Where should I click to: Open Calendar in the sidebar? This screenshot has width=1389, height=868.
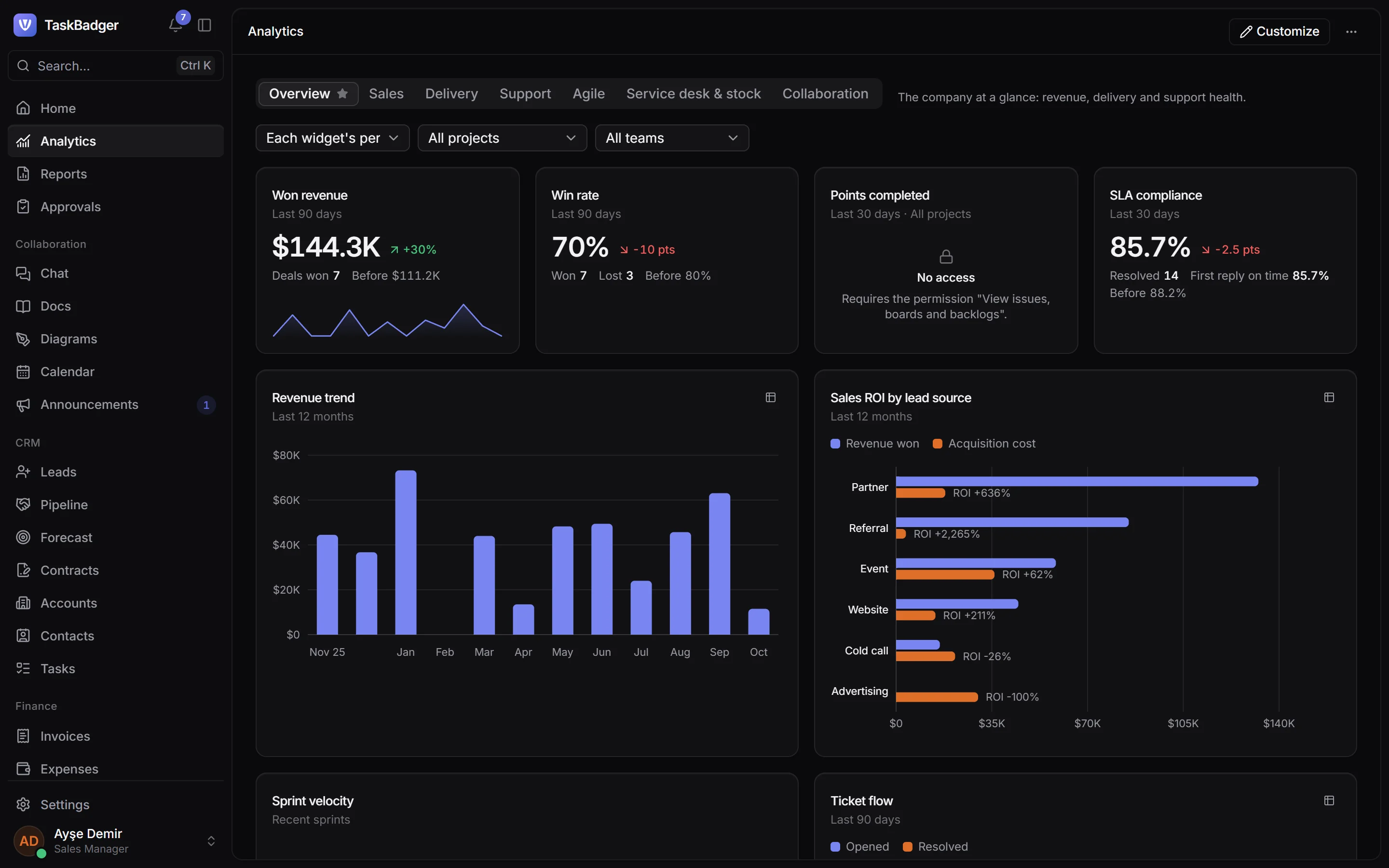tap(116, 371)
